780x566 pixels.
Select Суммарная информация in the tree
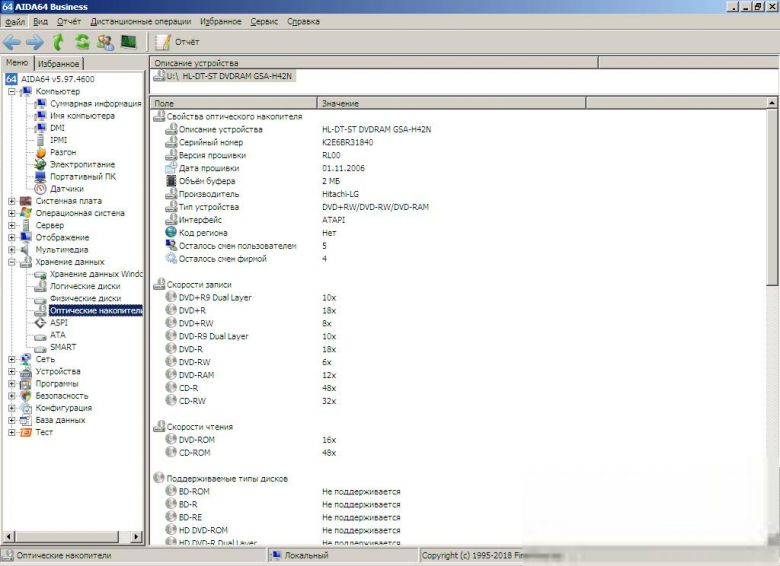pyautogui.click(x=96, y=103)
